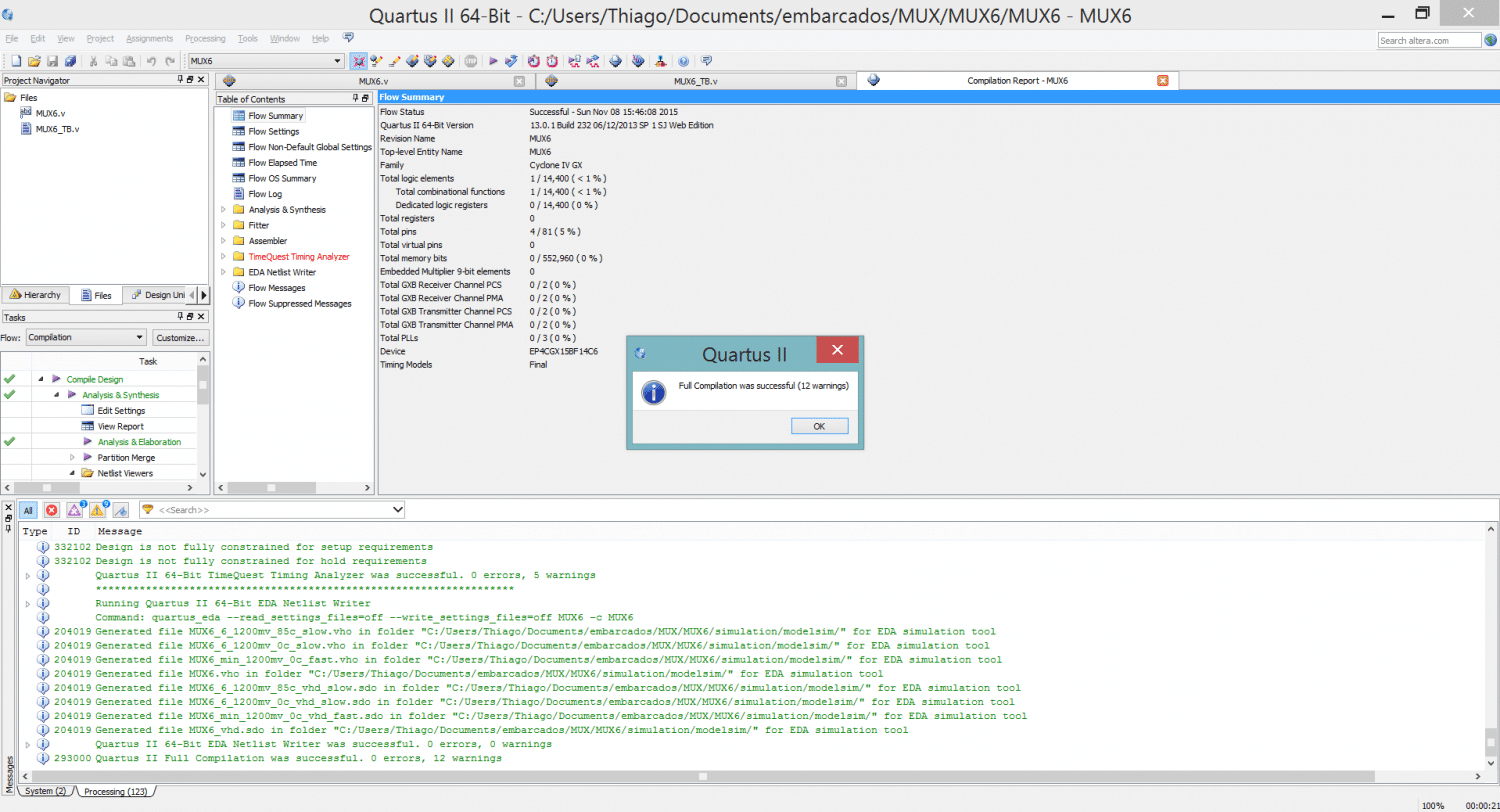Click OK in the Quartus II dialog
Screen dimensions: 1500x812
(x=819, y=426)
